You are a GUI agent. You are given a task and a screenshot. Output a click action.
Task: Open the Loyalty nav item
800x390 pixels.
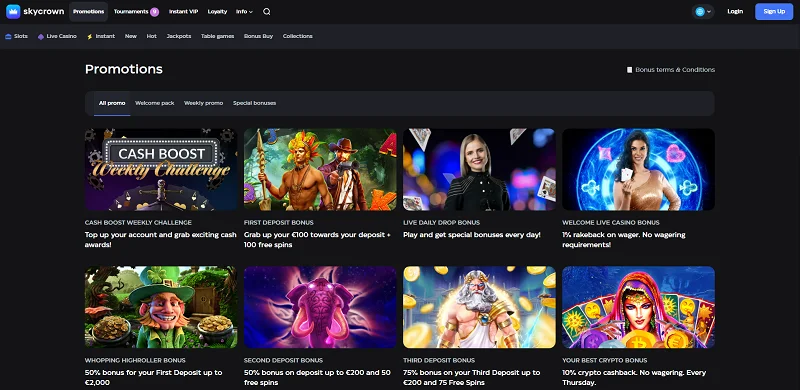click(x=217, y=12)
